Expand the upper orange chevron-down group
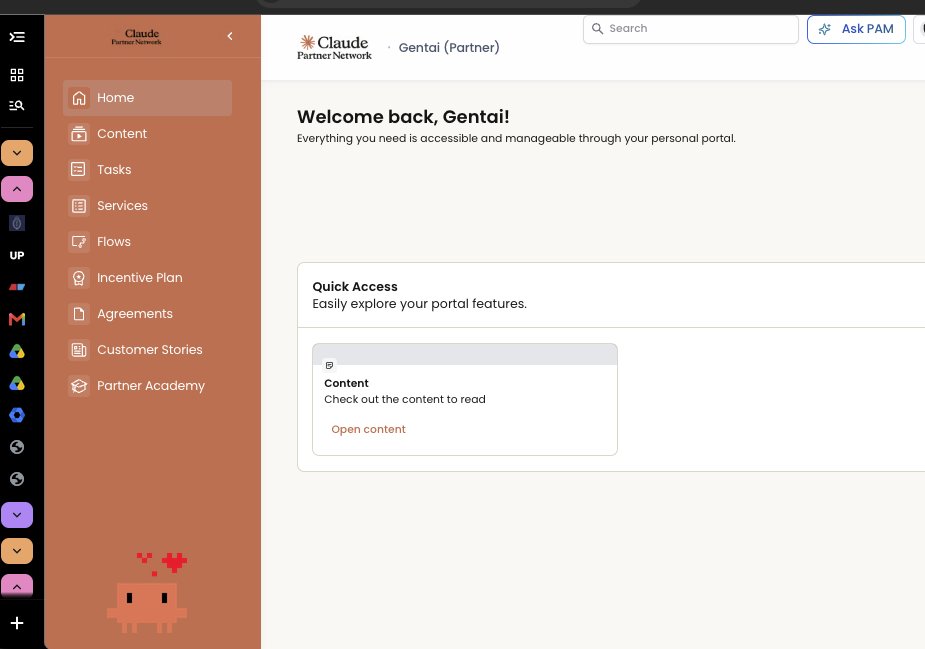Screen dimensions: 925x649 [17, 153]
